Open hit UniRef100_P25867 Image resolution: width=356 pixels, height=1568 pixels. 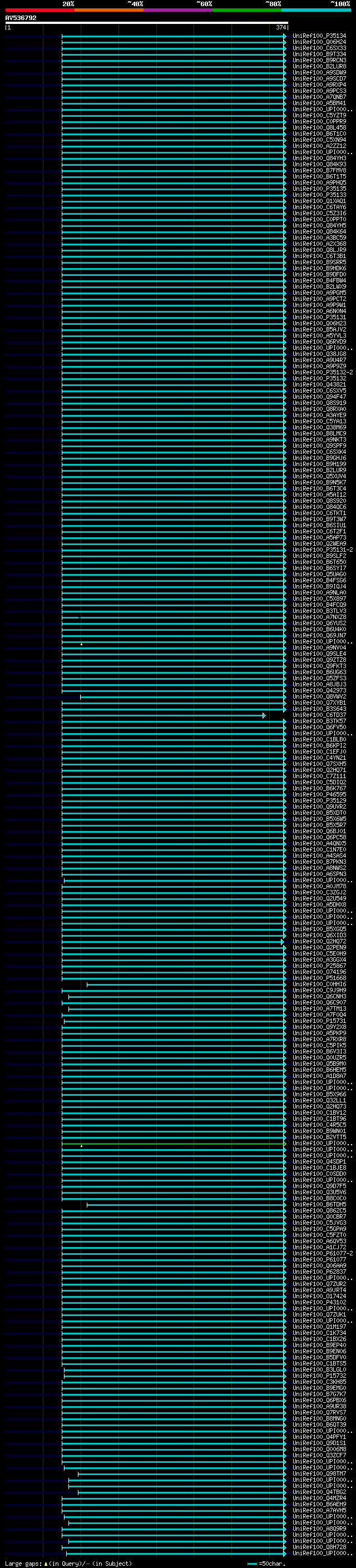[319, 966]
